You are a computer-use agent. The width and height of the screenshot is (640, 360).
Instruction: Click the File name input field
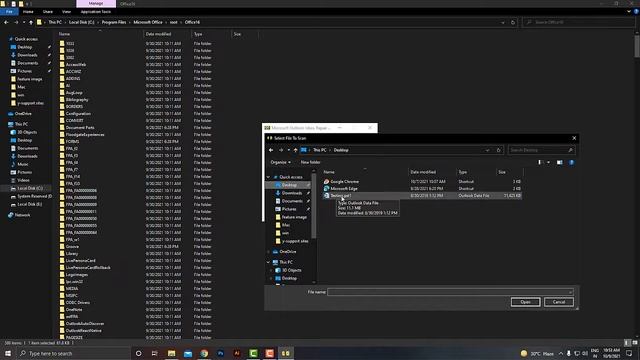[448, 292]
